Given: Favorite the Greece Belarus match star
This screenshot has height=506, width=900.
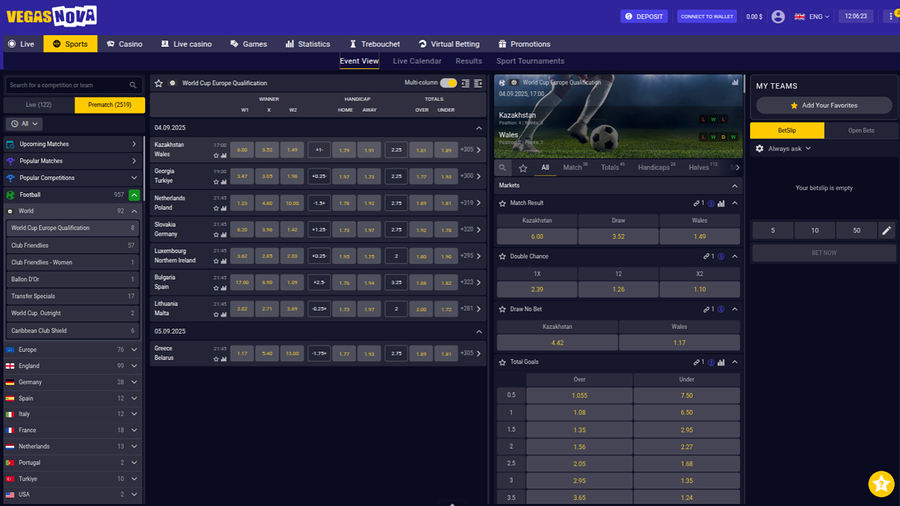Looking at the screenshot, I should (216, 359).
